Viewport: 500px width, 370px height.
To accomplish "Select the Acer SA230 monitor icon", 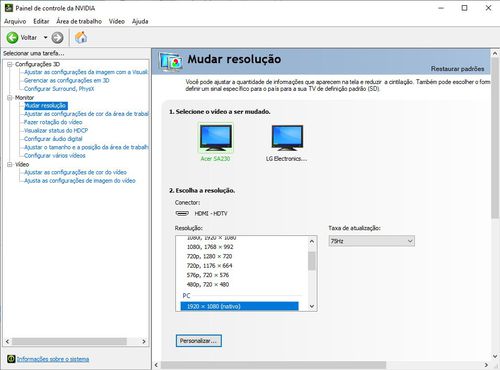I will tap(216, 138).
